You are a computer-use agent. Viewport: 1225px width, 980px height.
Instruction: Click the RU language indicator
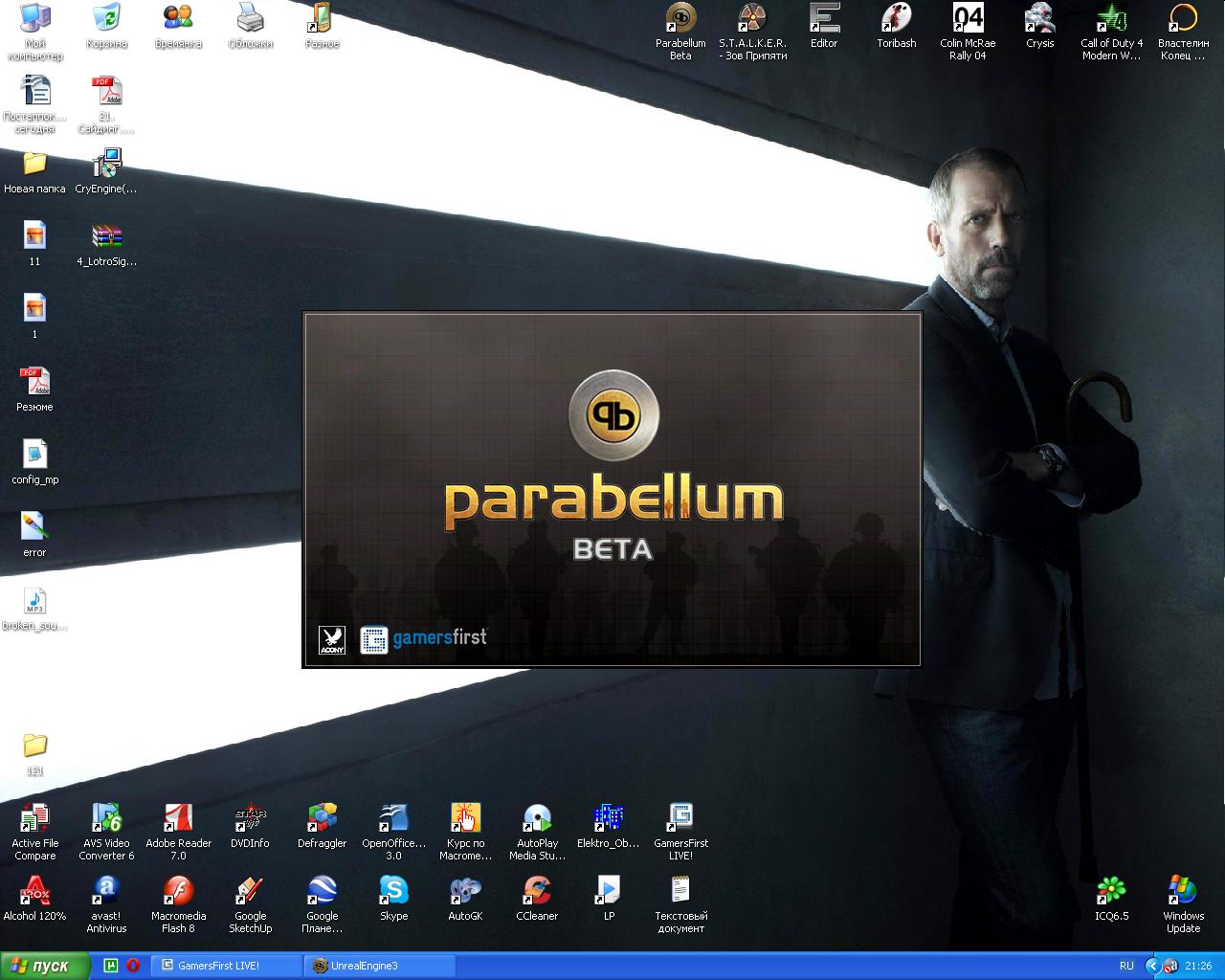coord(1126,966)
